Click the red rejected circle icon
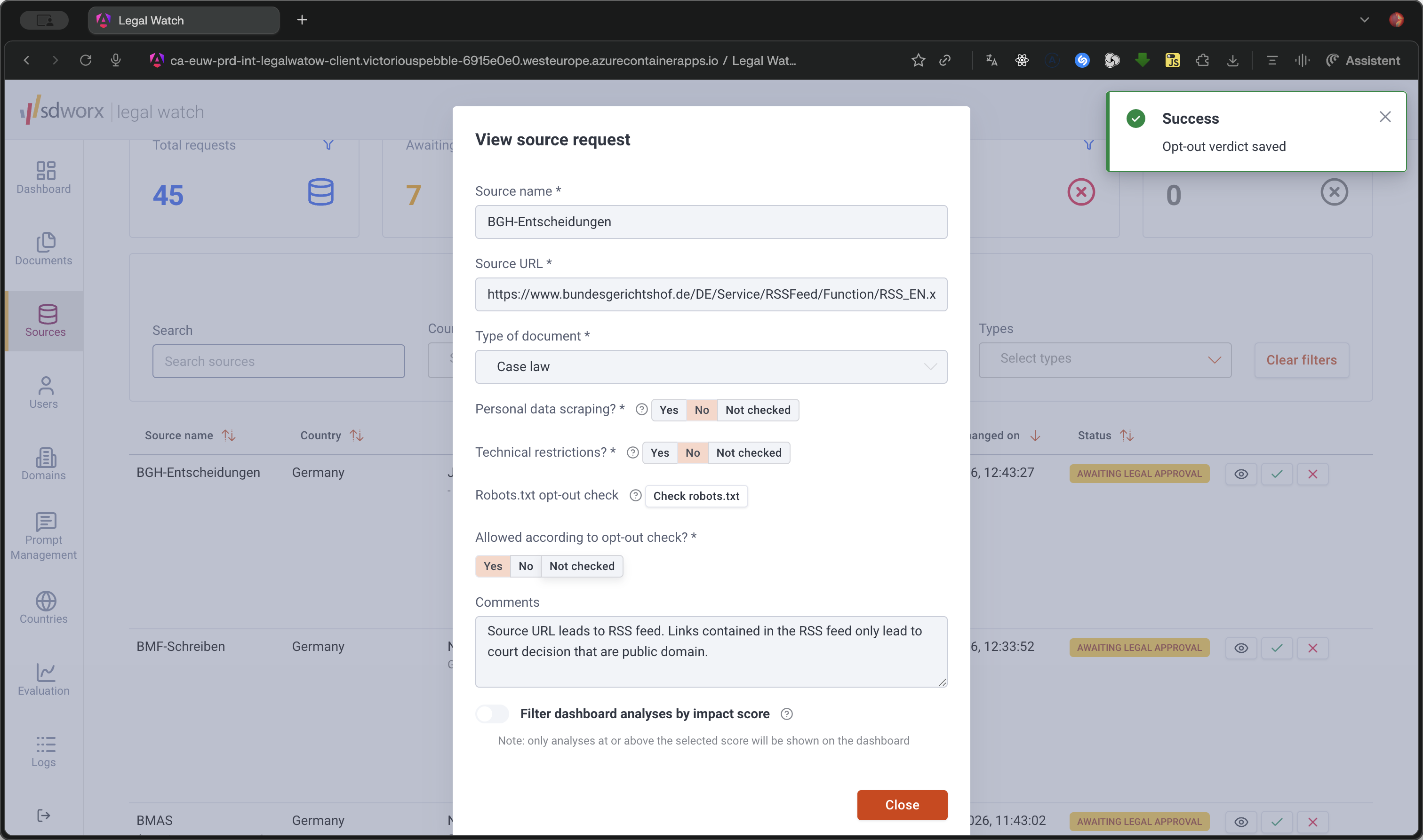The width and height of the screenshot is (1423, 840). click(1080, 192)
